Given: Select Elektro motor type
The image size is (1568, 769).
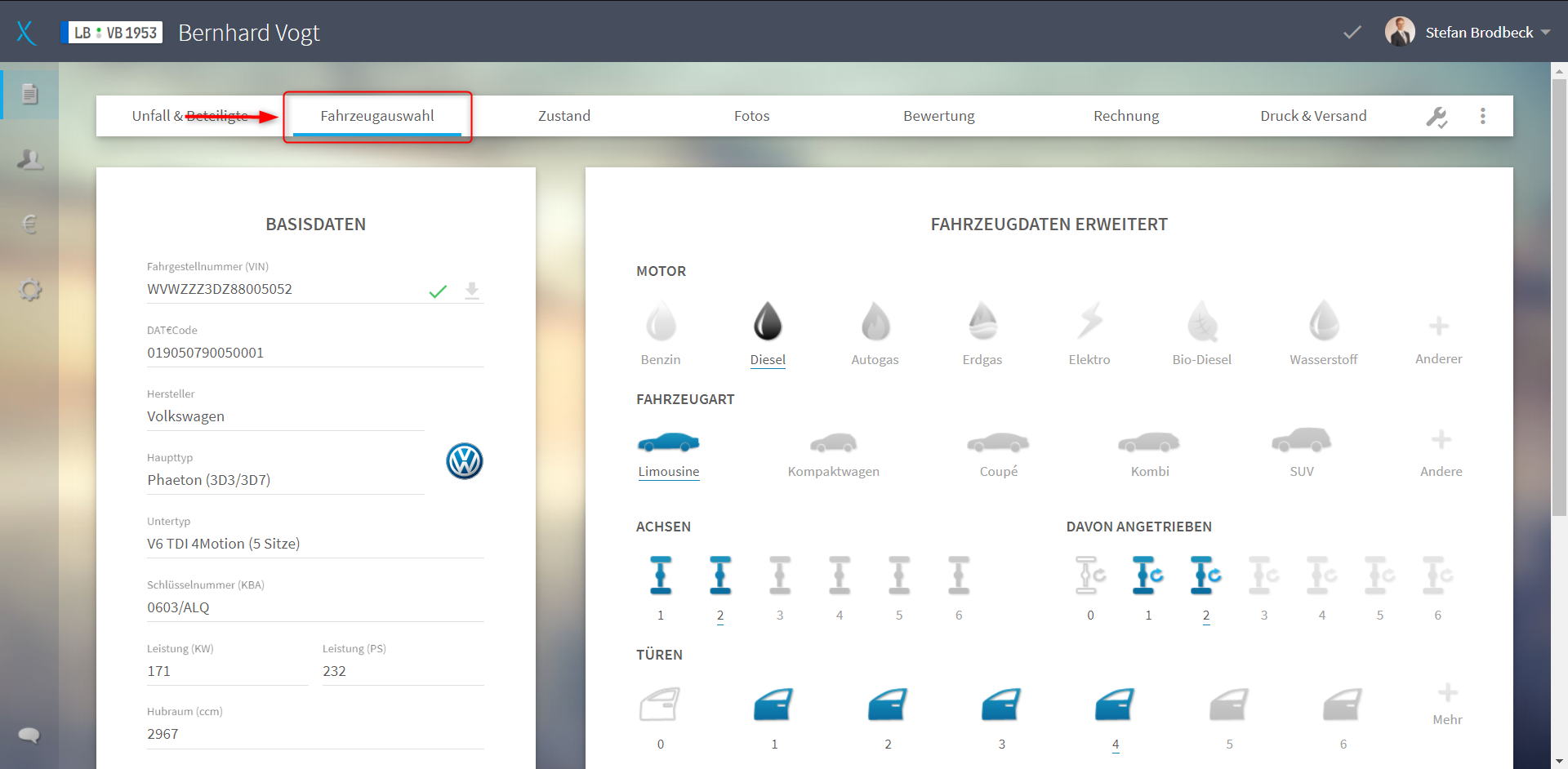Looking at the screenshot, I should coord(1089,333).
